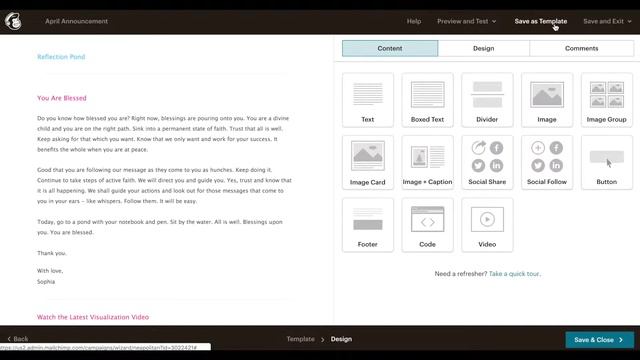Select the Button content block
The width and height of the screenshot is (640, 360).
(x=607, y=162)
